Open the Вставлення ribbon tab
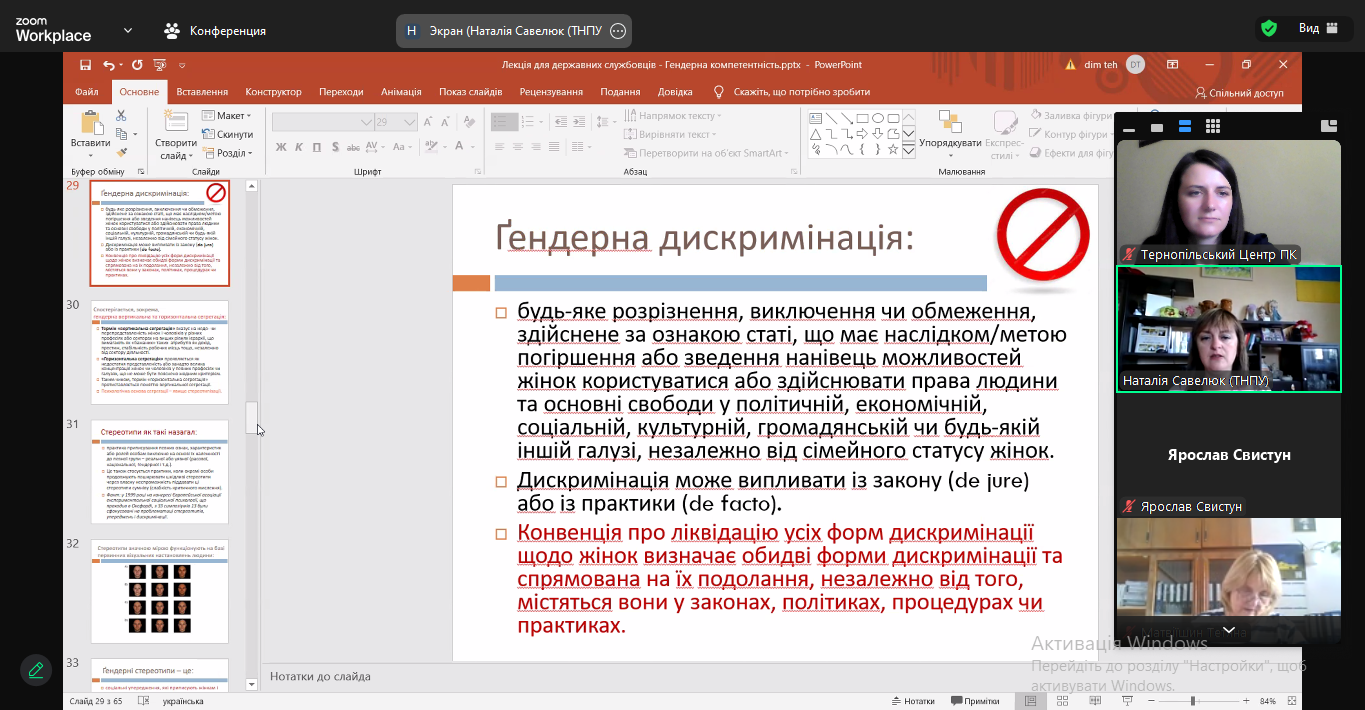This screenshot has height=710, width=1365. [x=202, y=92]
